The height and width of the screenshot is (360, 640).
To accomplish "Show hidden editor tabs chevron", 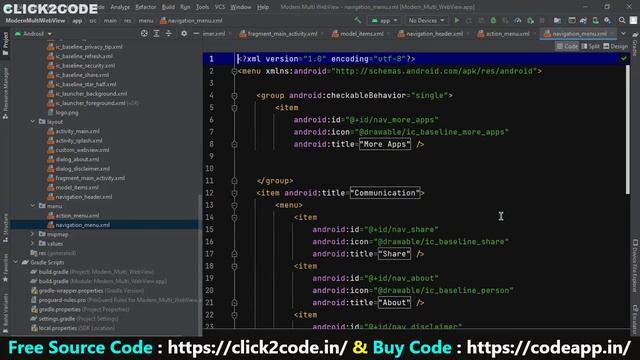I will coord(623,33).
